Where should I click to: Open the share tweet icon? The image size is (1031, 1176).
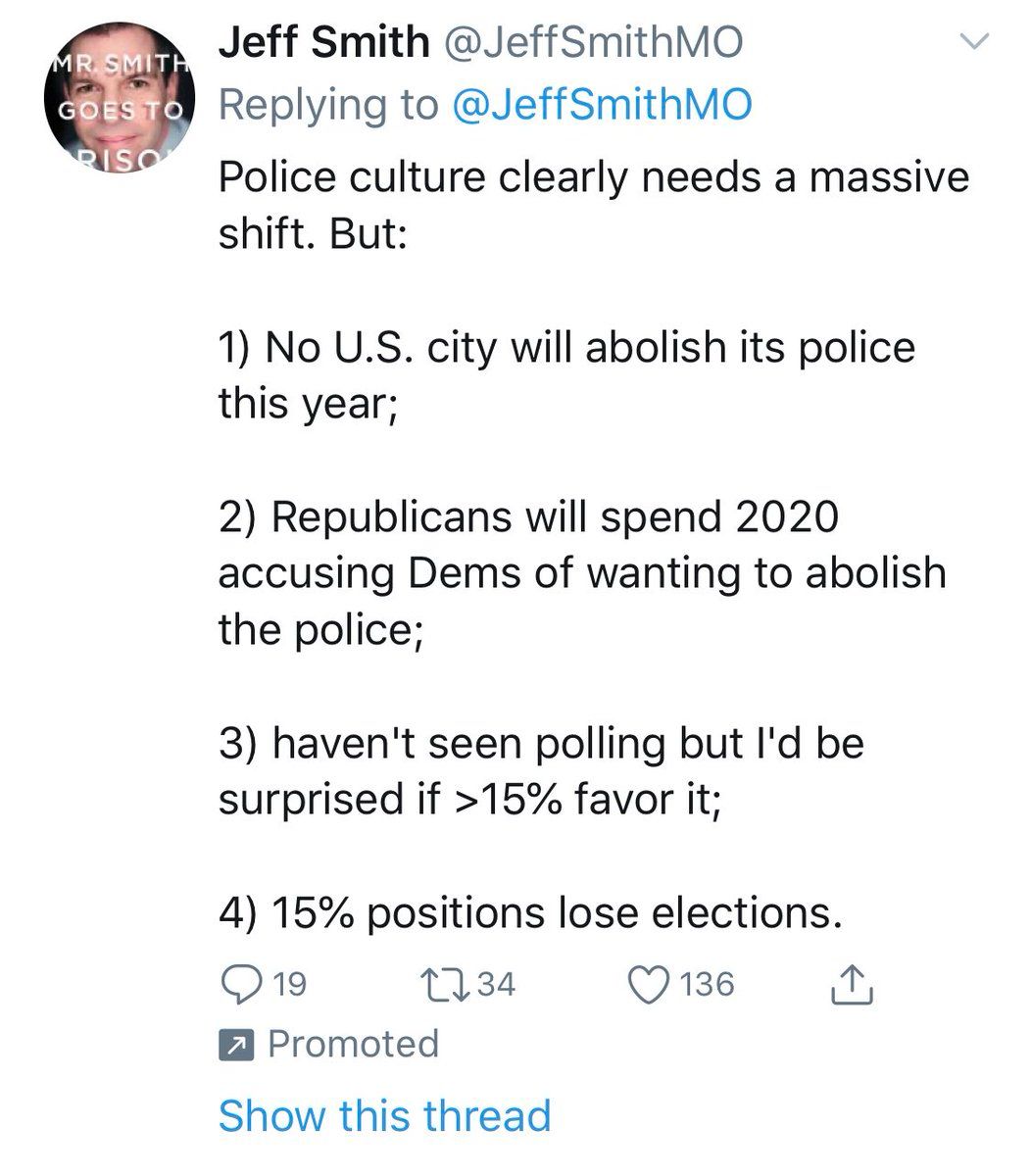(x=851, y=984)
